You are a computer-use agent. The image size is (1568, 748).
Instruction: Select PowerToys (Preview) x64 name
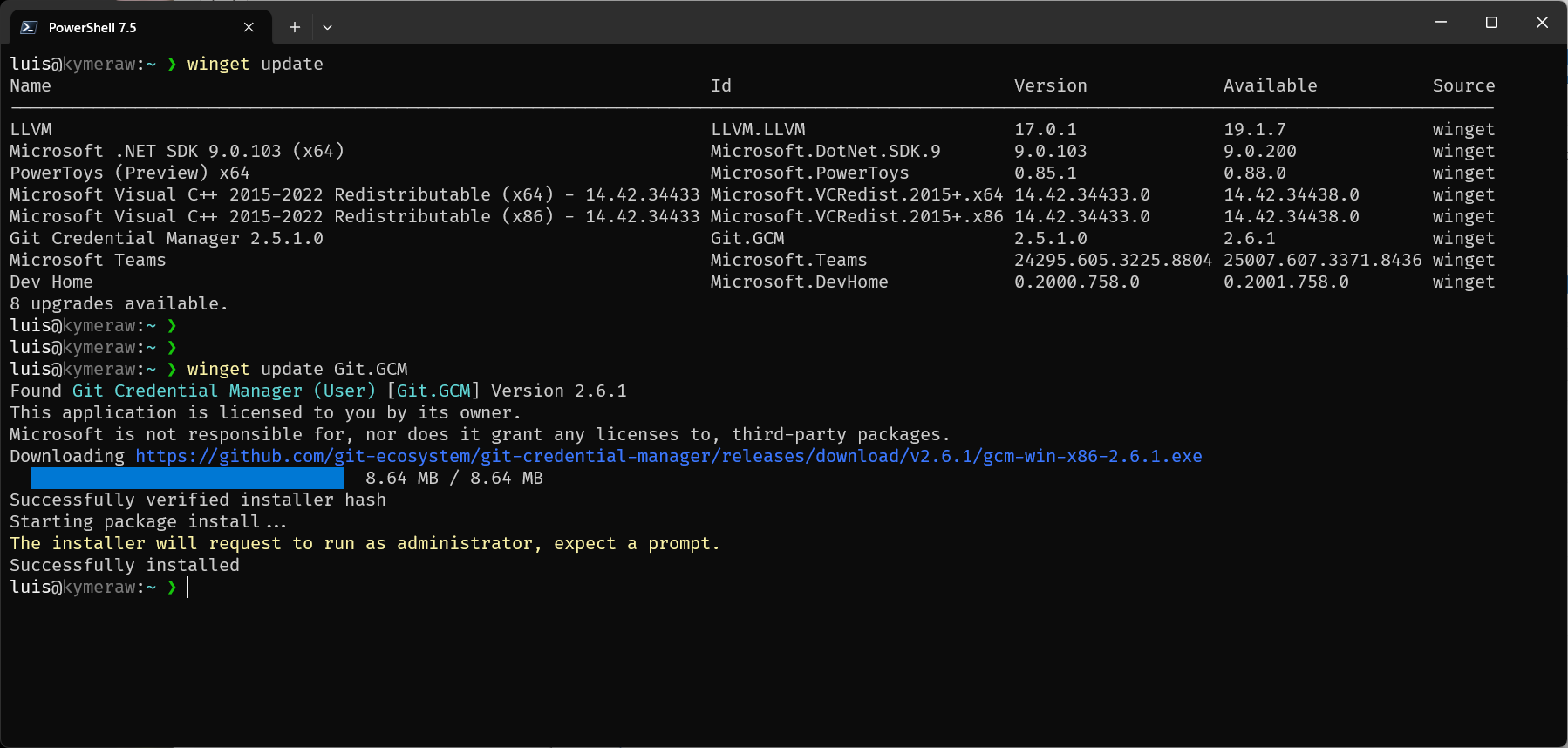pos(130,173)
